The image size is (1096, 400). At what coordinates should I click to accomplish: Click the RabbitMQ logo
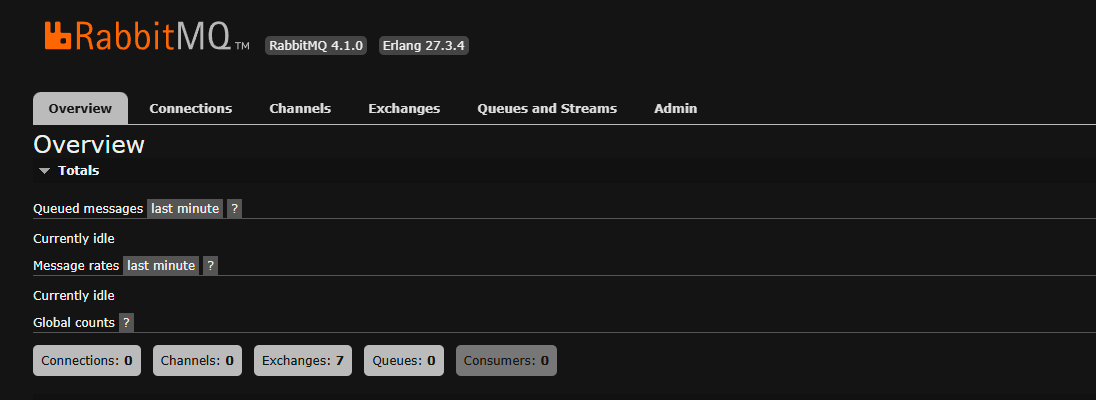click(x=147, y=36)
